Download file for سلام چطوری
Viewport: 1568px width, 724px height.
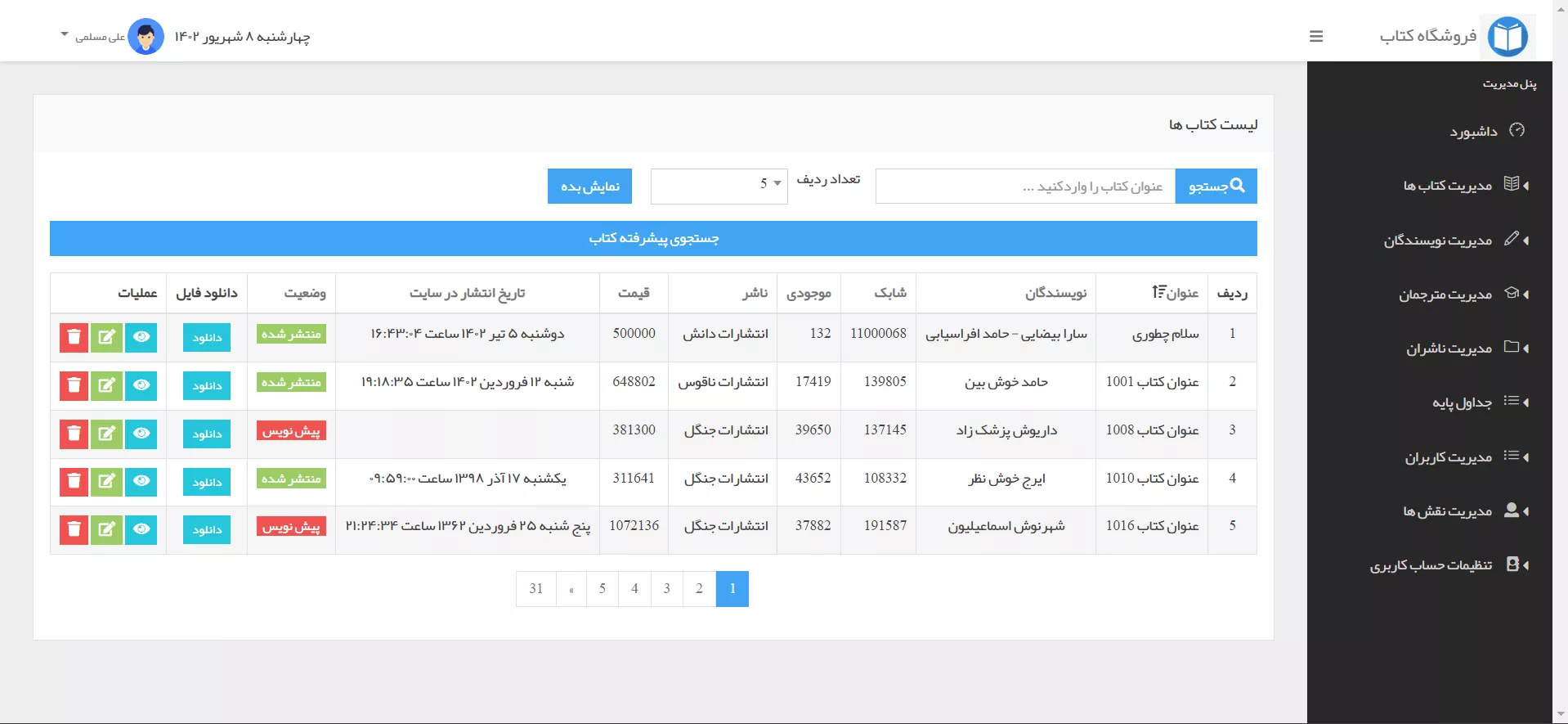pyautogui.click(x=207, y=338)
